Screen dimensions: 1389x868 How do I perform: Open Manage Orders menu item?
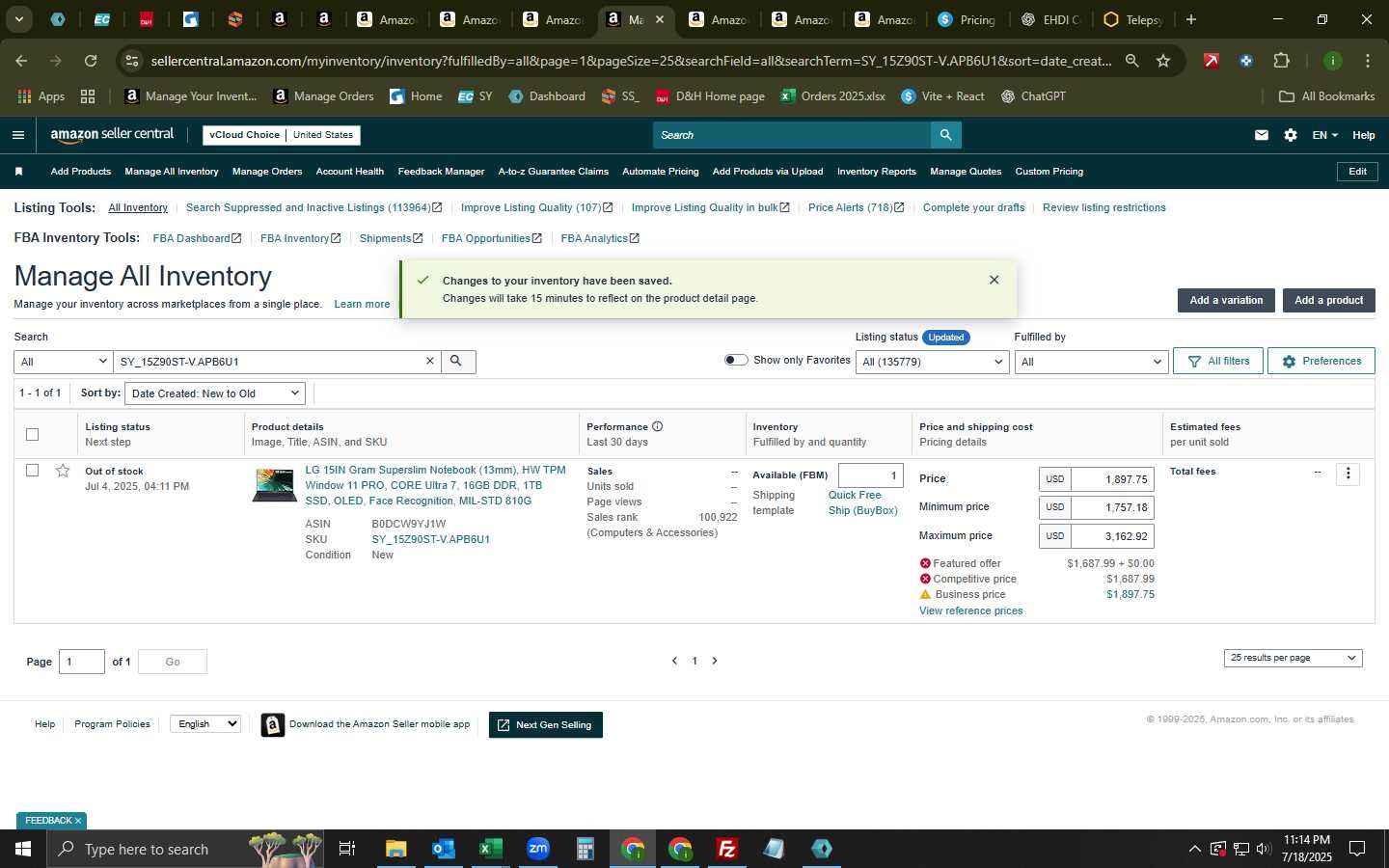(x=267, y=172)
